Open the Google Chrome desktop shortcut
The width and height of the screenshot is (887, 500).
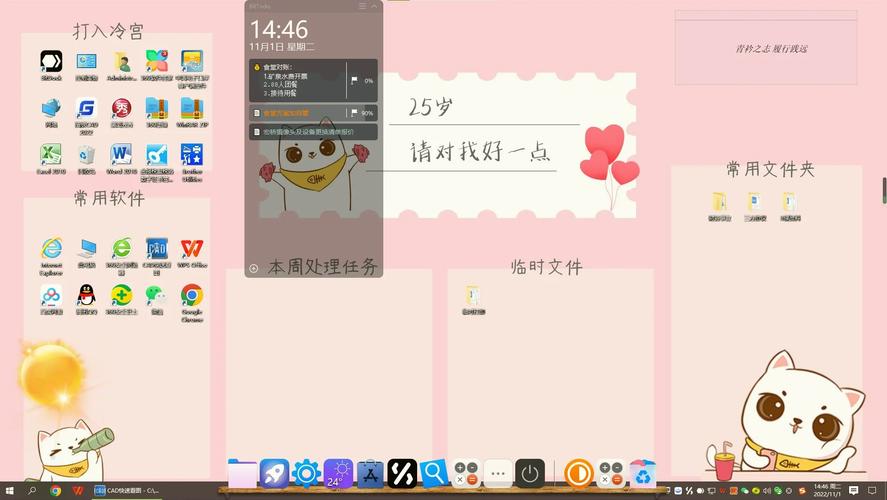point(191,296)
